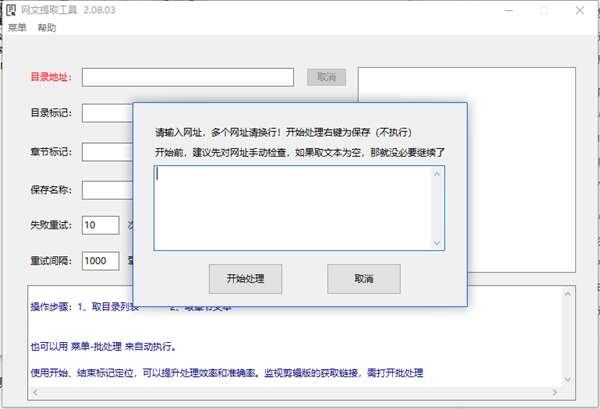The image size is (600, 409).
Task: Click the app icon in title bar
Action: pyautogui.click(x=11, y=10)
